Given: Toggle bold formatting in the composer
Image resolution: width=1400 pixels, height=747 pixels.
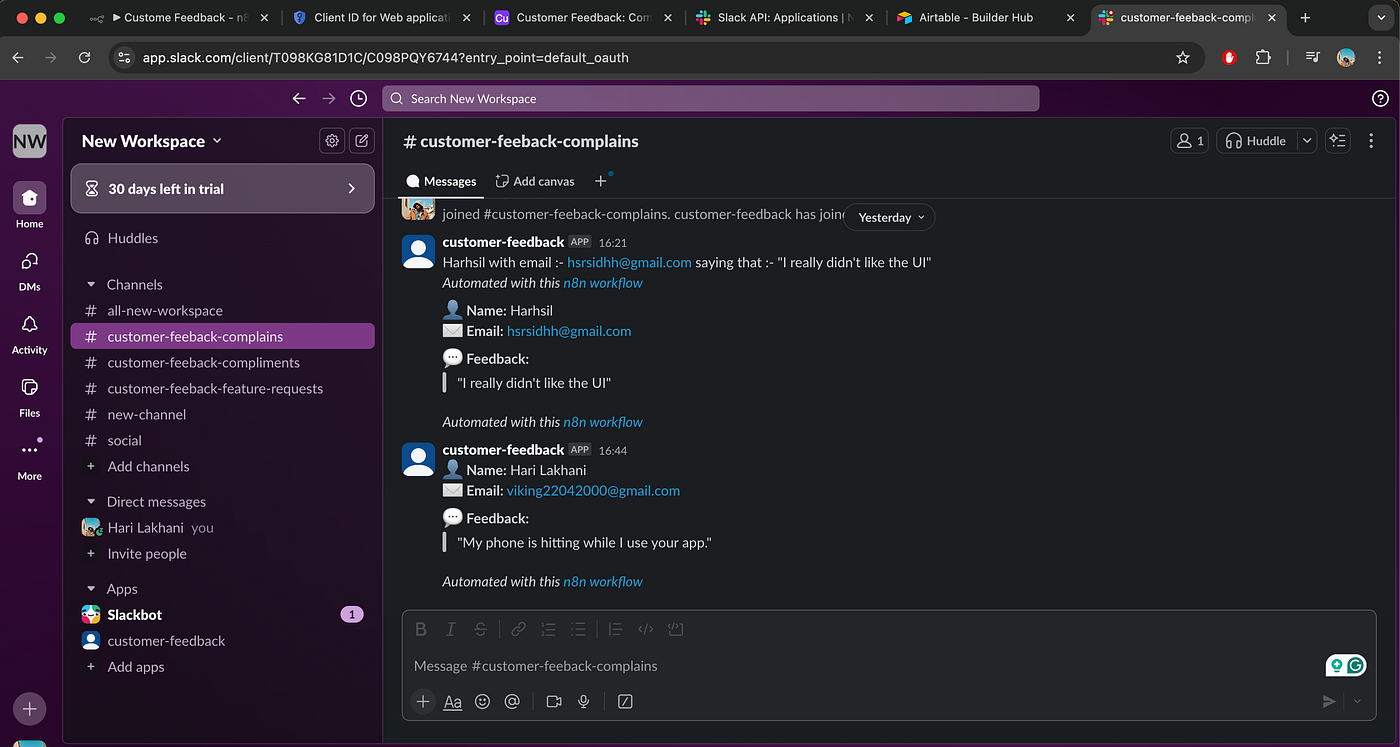Looking at the screenshot, I should (421, 629).
